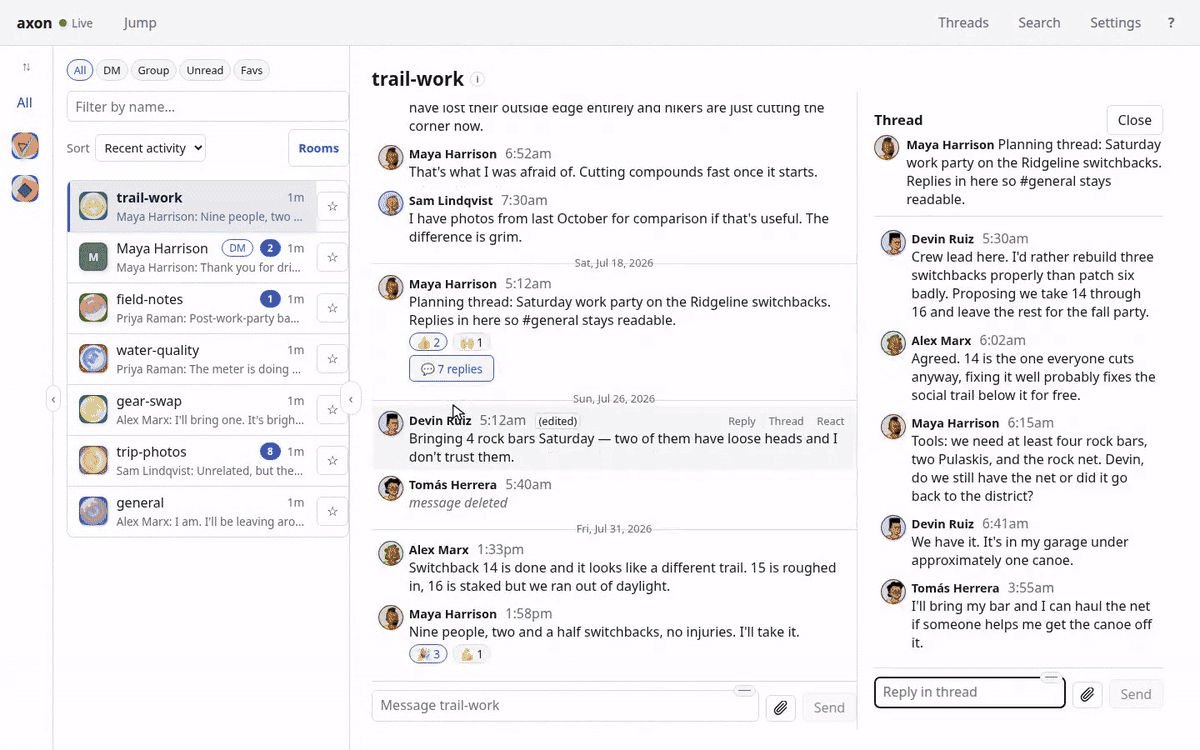
Task: Open the field-notes room avatar
Action: pyautogui.click(x=93, y=308)
